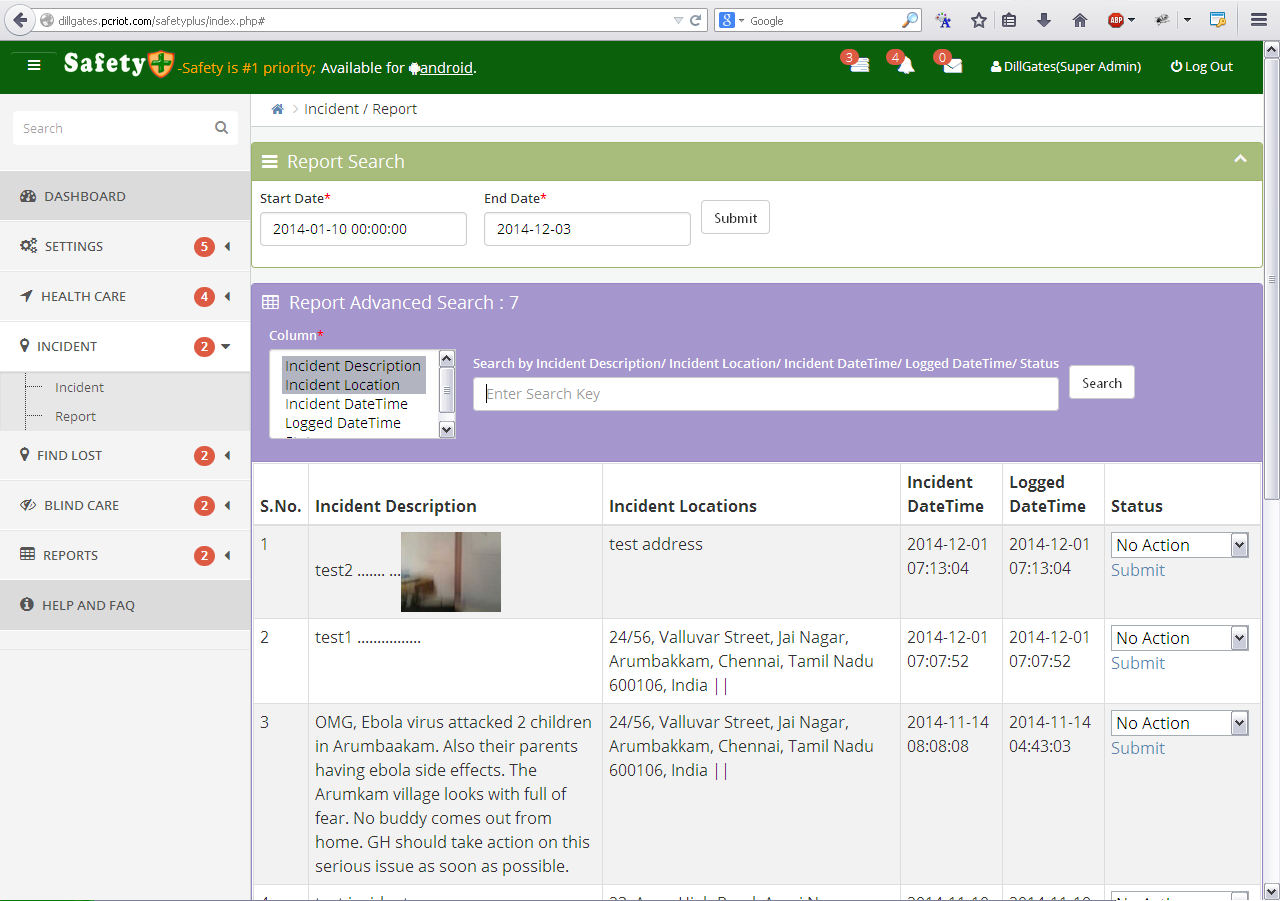The image size is (1280, 901).
Task: Expand the Settings menu arrow
Action: coord(227,246)
